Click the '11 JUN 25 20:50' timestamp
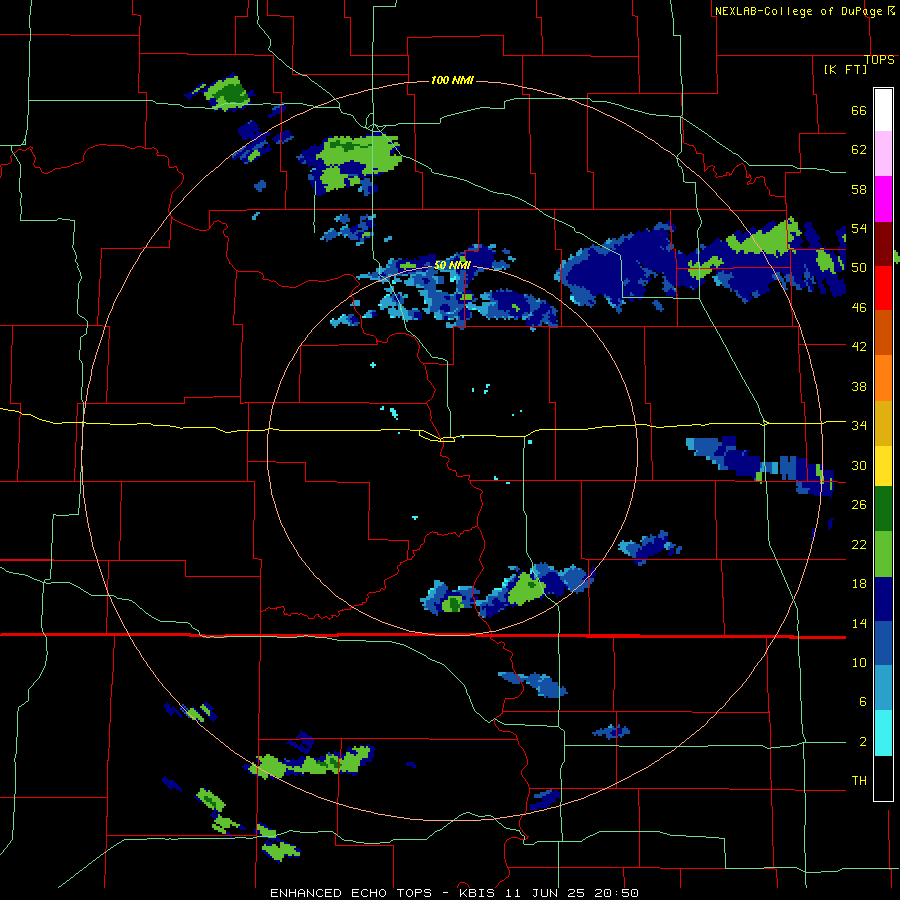900x900 pixels. click(572, 893)
